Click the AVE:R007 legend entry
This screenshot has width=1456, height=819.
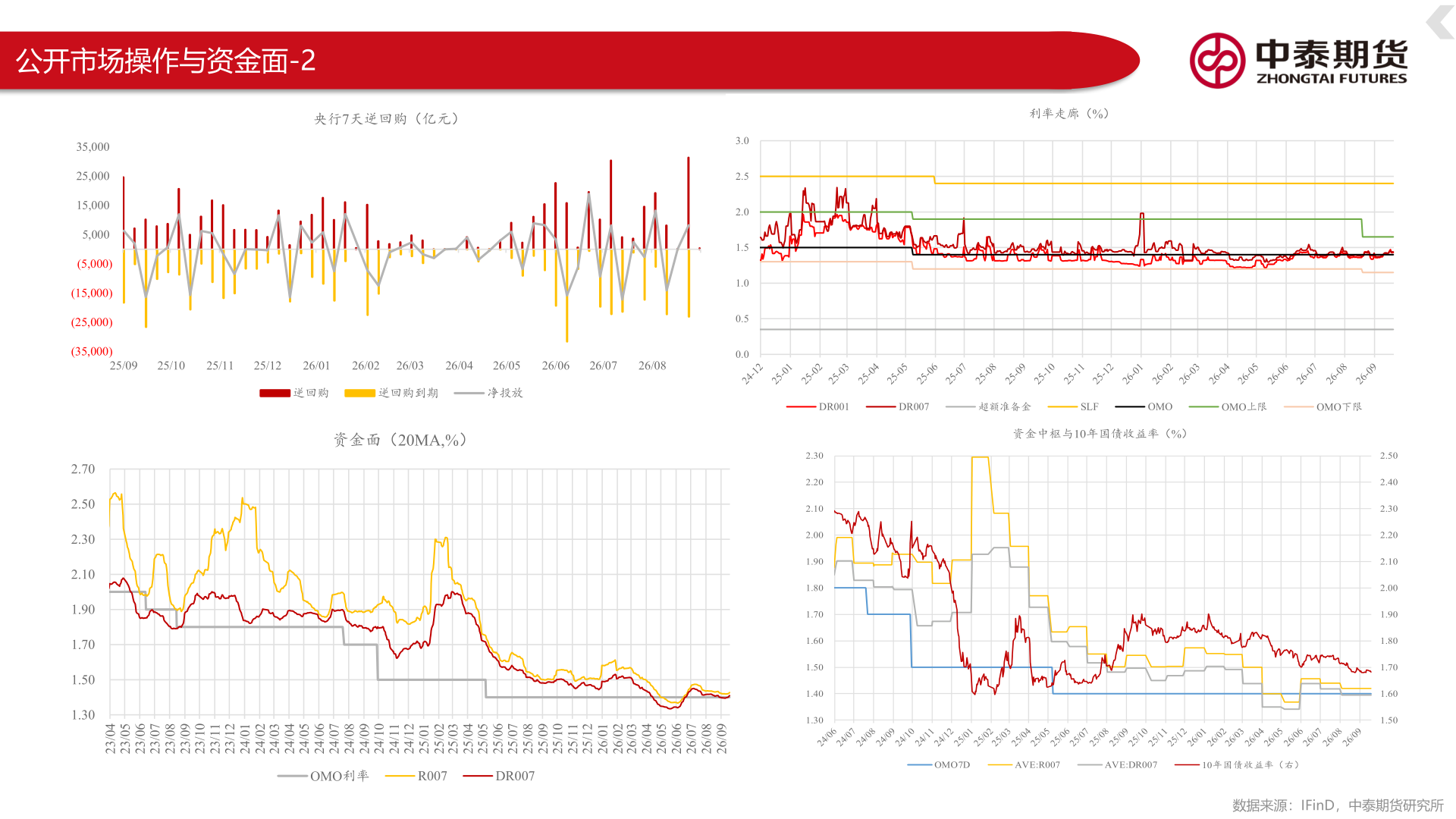1025,765
